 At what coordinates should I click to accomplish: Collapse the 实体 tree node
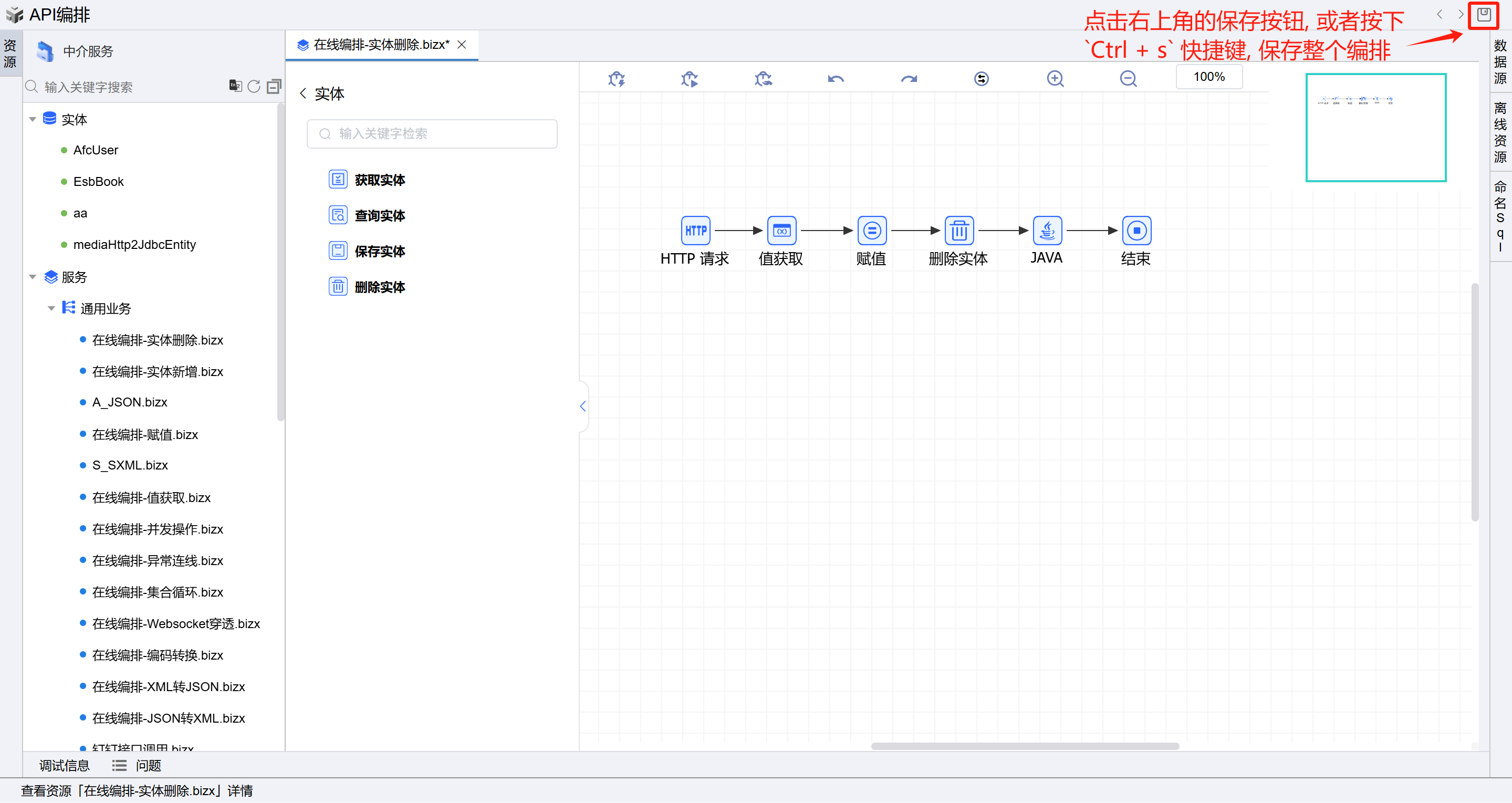[33, 120]
